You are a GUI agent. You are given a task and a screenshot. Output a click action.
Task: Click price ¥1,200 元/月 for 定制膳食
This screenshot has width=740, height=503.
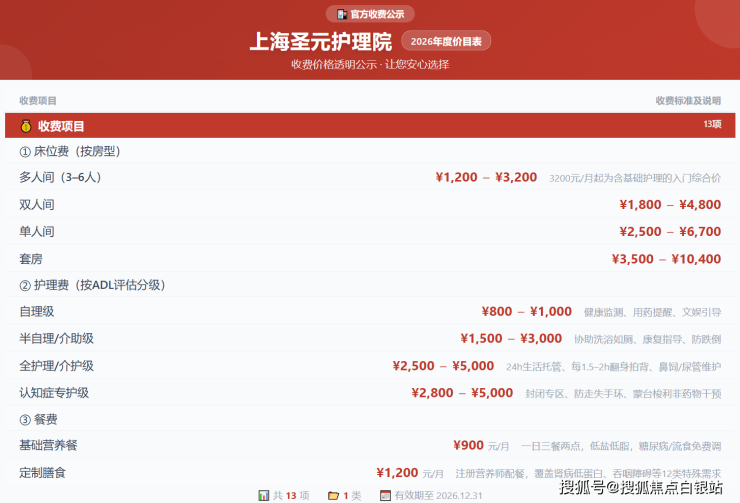(410, 472)
